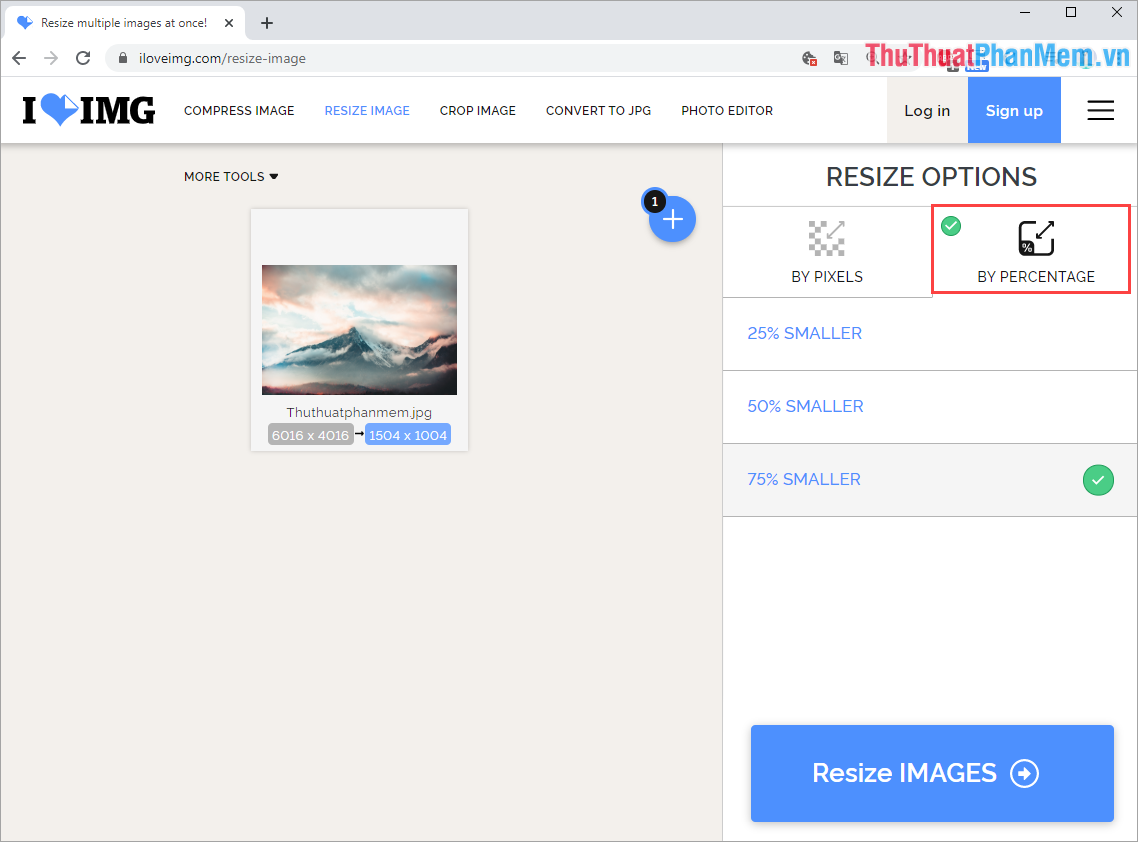Open the CONVERT TO JPG page
Viewport: 1138px width, 842px height.
click(598, 110)
